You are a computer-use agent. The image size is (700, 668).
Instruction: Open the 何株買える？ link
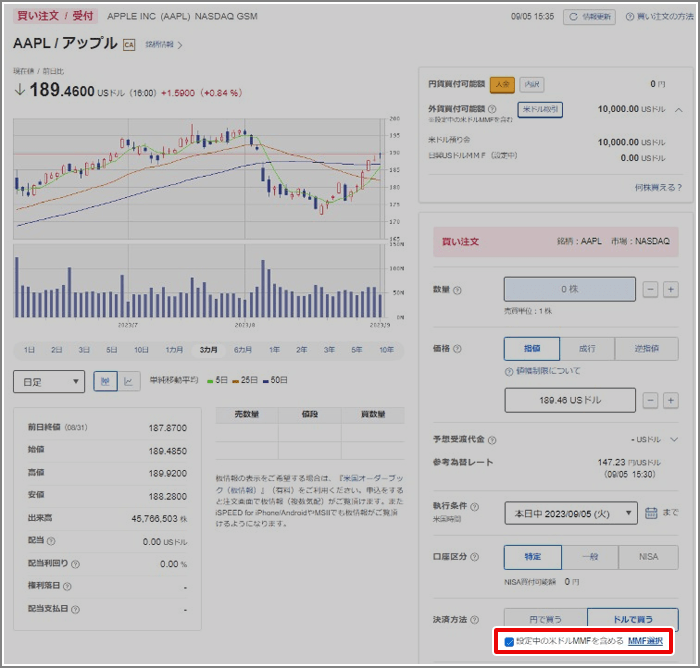[658, 188]
